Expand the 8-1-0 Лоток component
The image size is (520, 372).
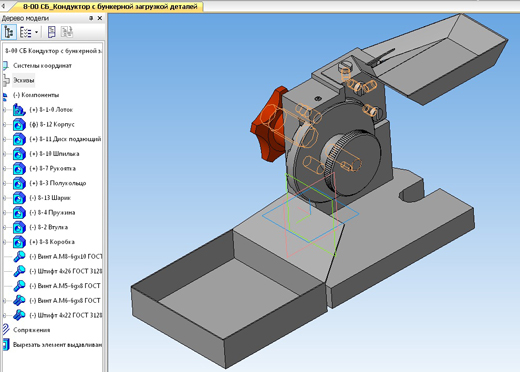click(4, 110)
